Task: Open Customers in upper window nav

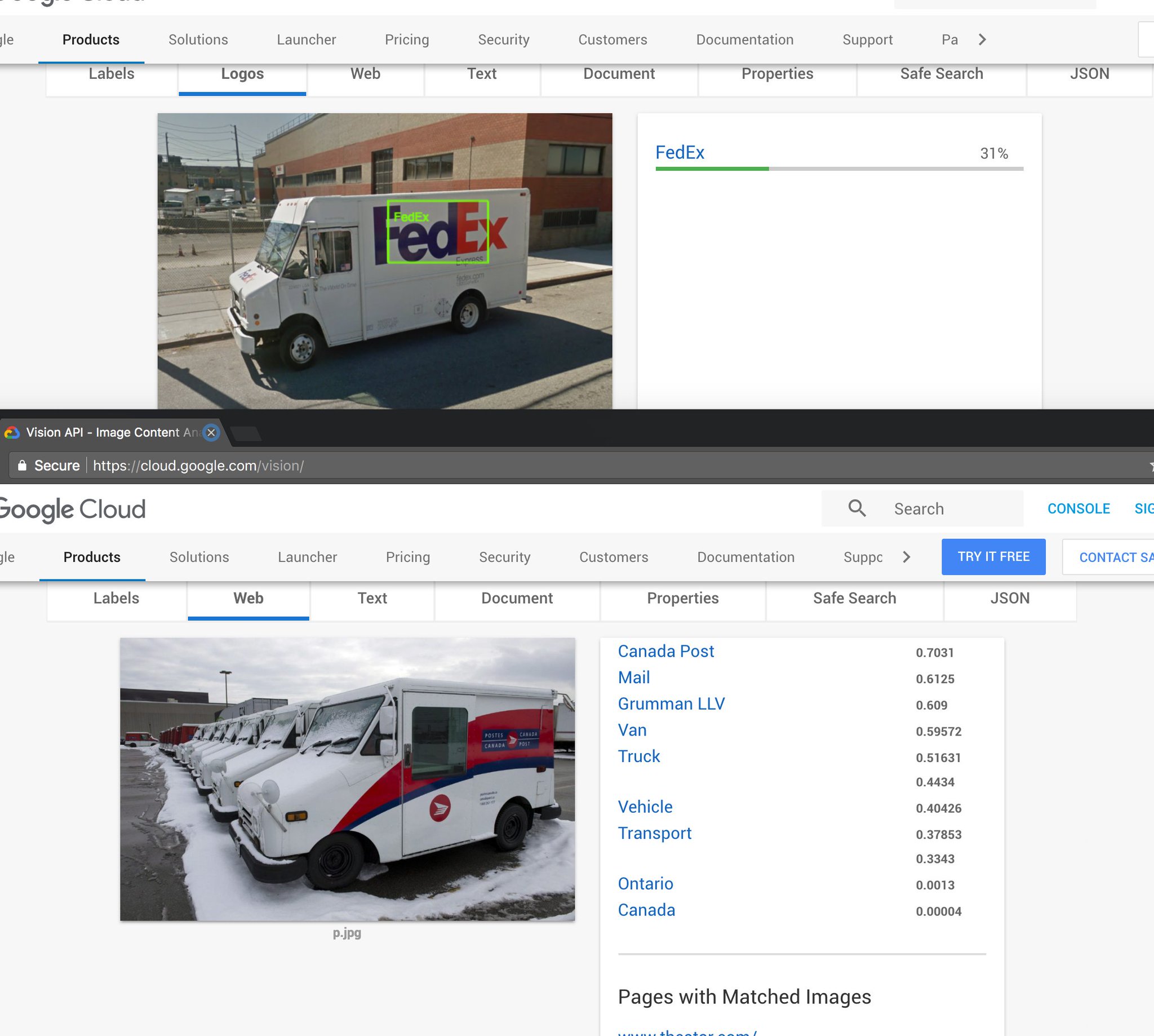Action: (613, 39)
